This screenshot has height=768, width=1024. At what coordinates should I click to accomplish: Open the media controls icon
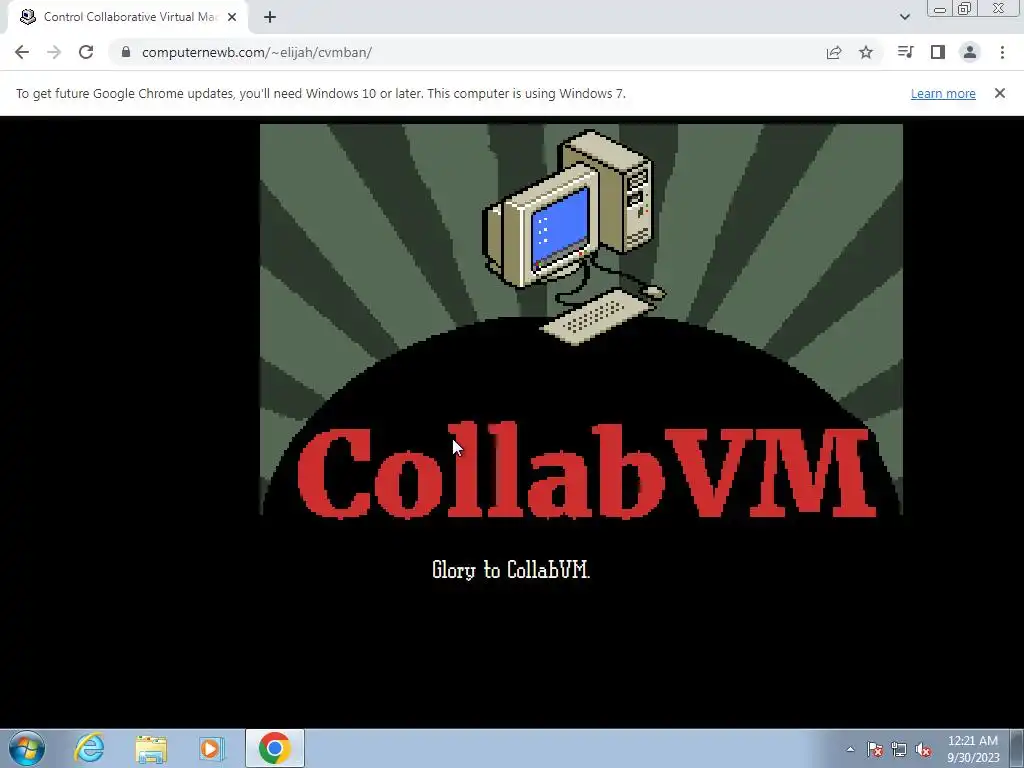905,52
